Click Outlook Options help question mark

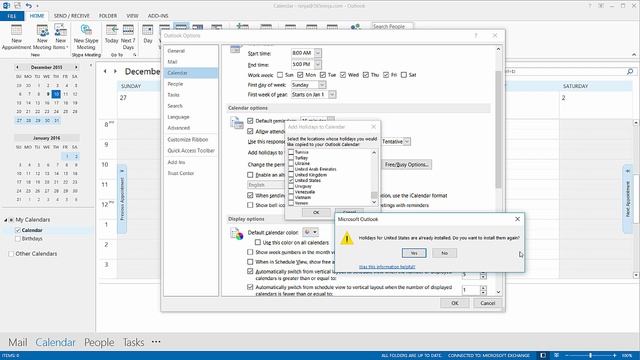(x=476, y=36)
